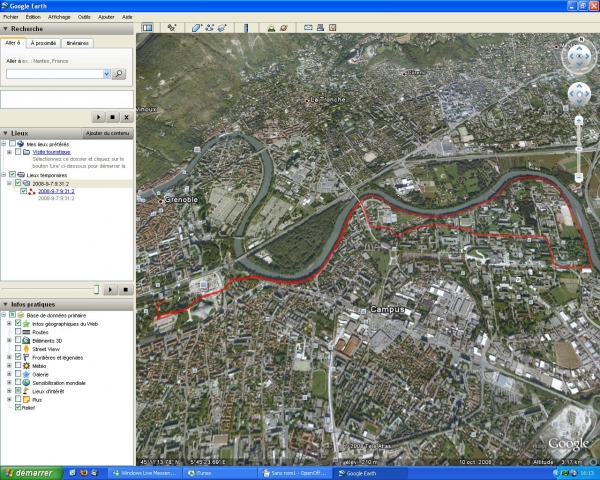Uncheck the 2008-9-7:9:31:2 folder checkbox
The height and width of the screenshot is (480, 600).
(18, 183)
